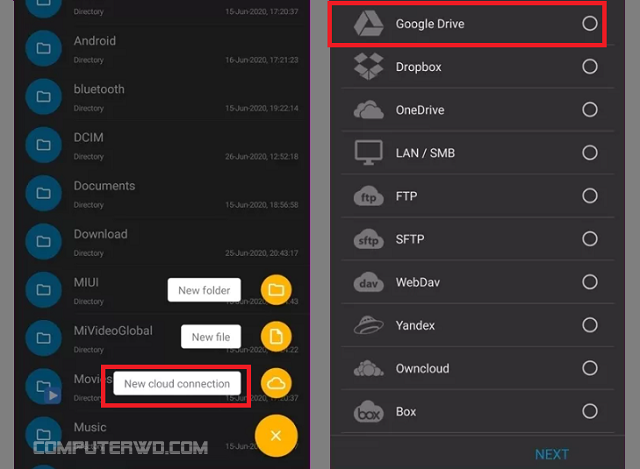Choose the Owncloud label
This screenshot has height=469, width=640.
422,369
